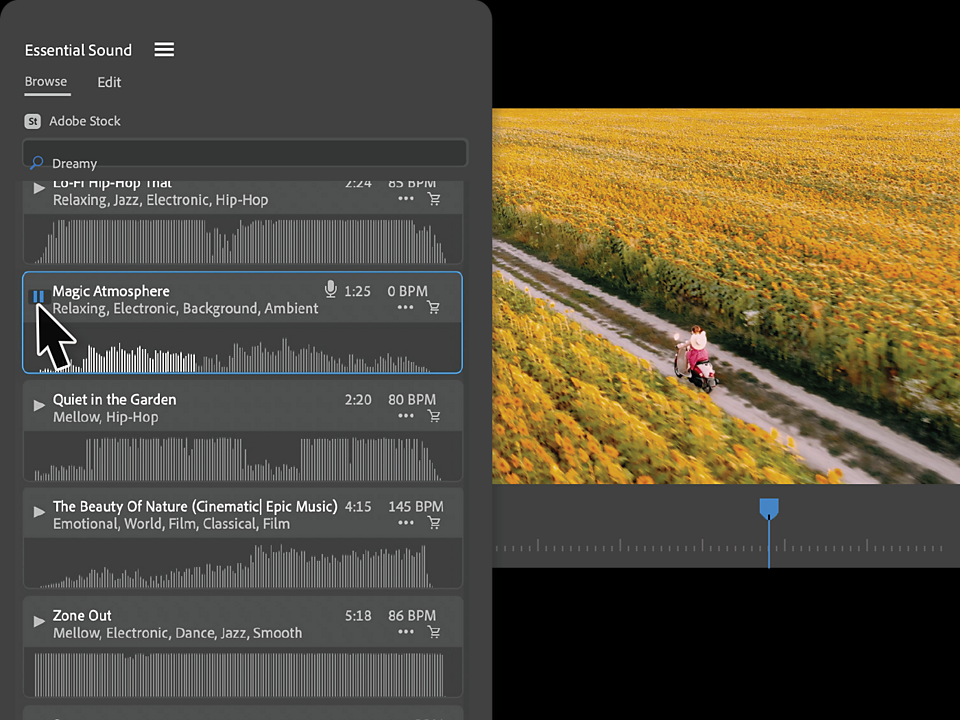
Task: Click the sunflower field video preview
Action: pyautogui.click(x=726, y=296)
